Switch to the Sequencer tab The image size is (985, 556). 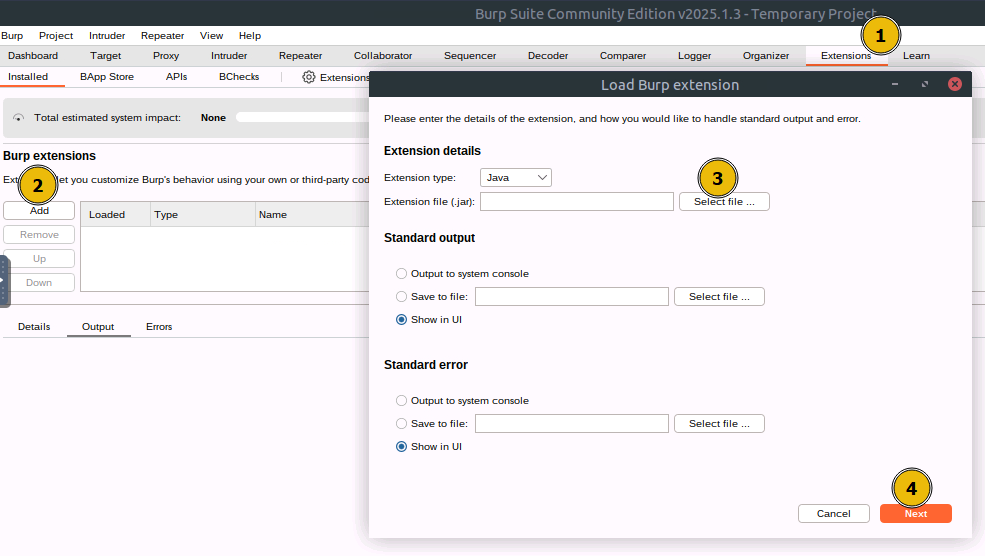click(x=470, y=56)
